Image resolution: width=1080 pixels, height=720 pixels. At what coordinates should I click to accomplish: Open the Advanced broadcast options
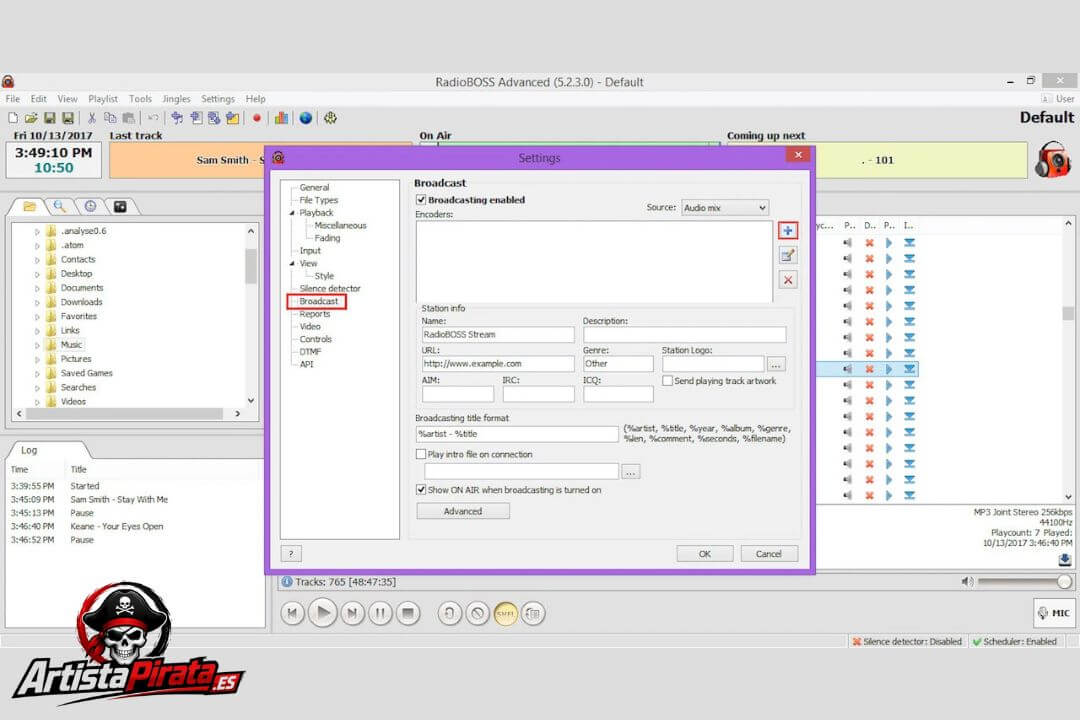[x=463, y=511]
